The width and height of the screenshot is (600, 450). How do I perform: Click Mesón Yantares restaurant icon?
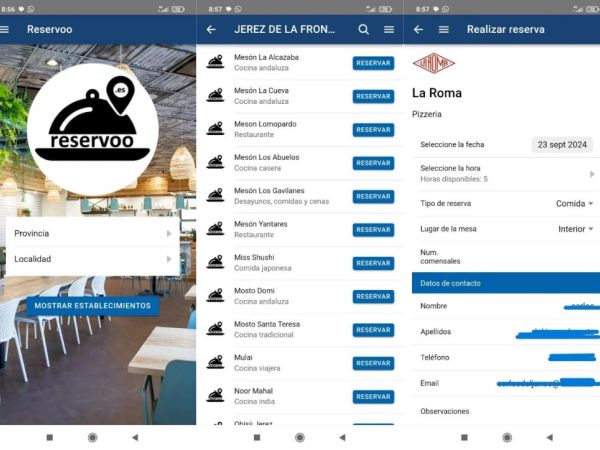coord(215,229)
